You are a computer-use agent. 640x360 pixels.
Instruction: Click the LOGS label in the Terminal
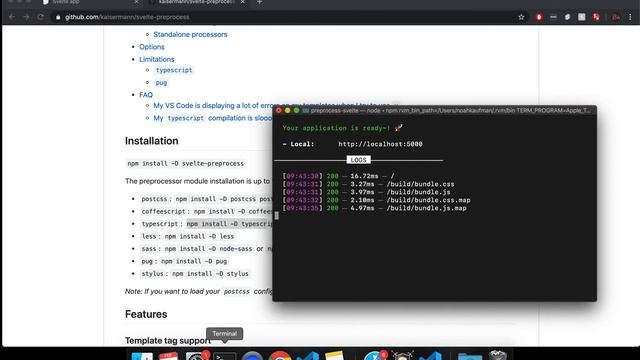[x=358, y=160]
